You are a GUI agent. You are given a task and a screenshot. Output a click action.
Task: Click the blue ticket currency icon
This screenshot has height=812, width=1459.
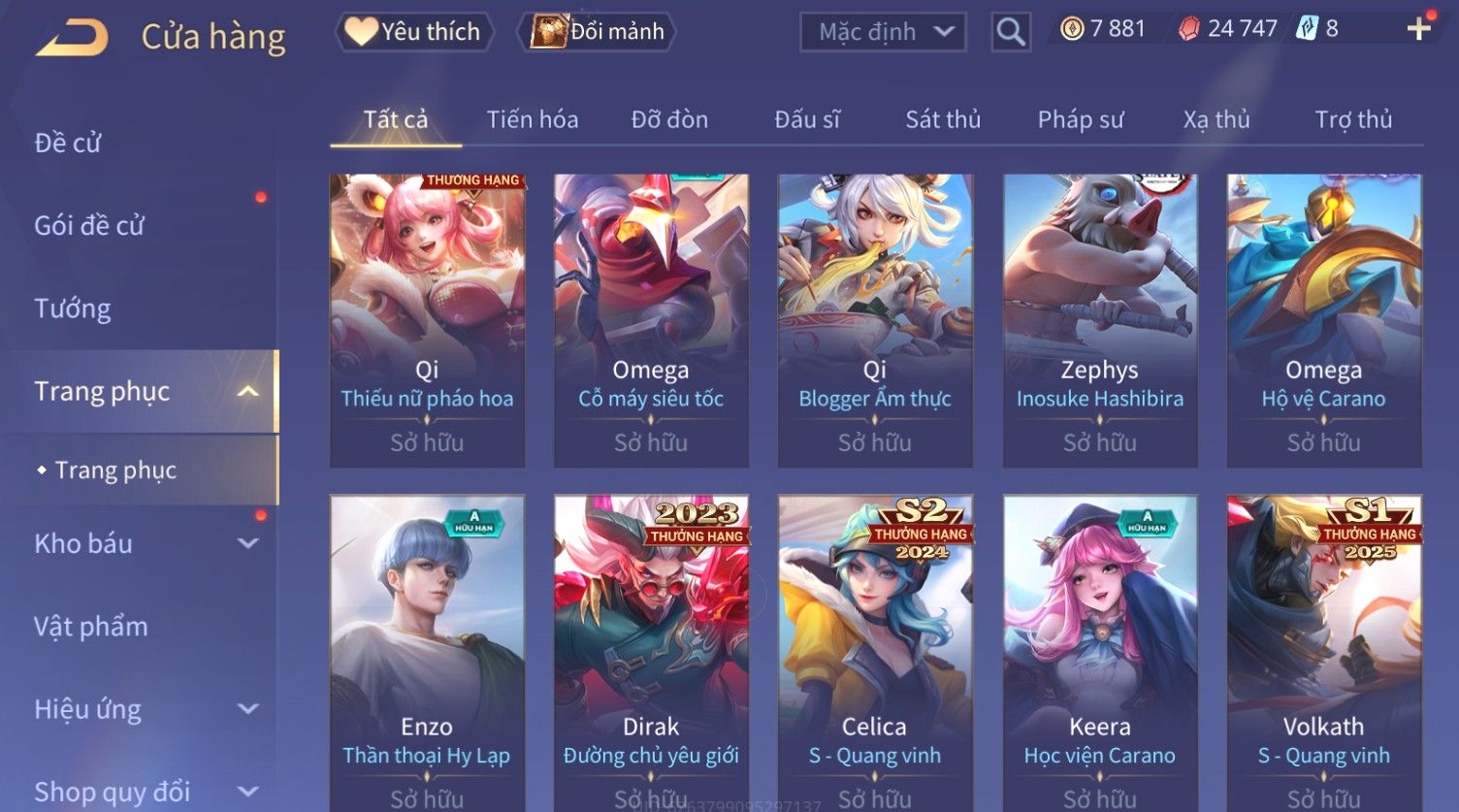click(x=1307, y=29)
